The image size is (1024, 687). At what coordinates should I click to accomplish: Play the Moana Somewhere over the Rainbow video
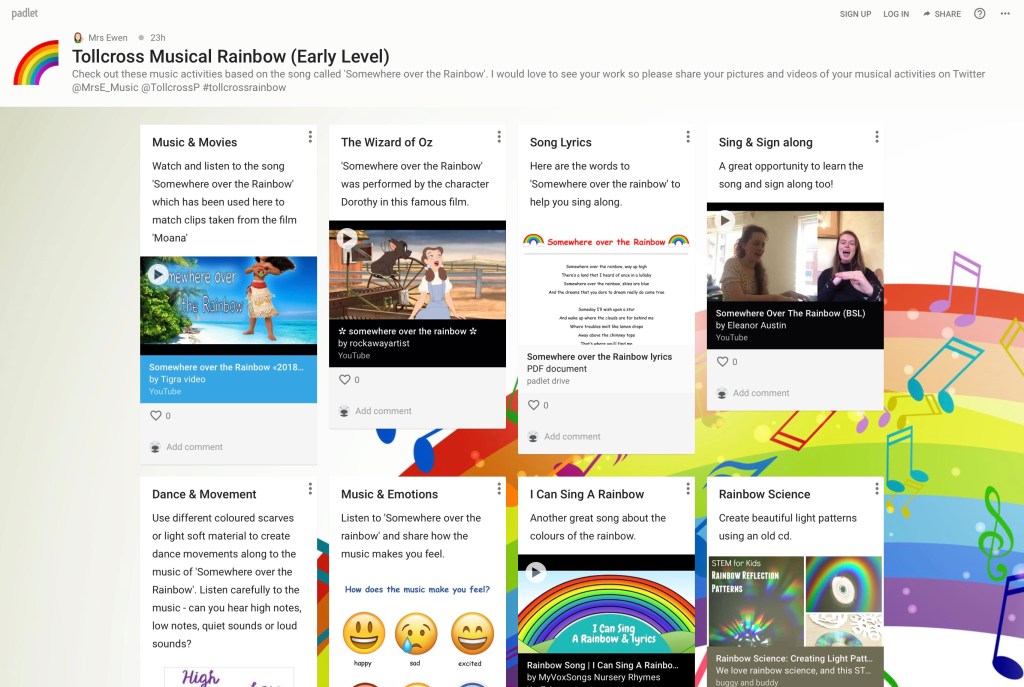pos(158,273)
